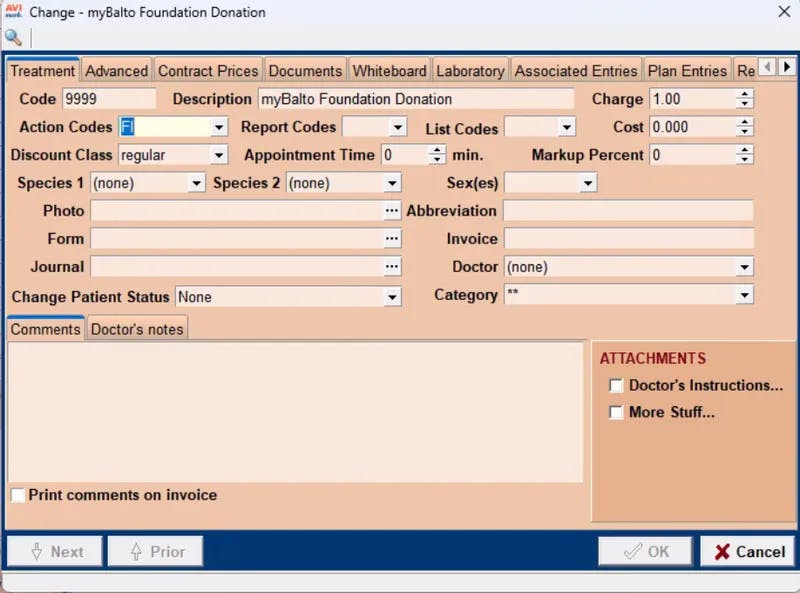Open the Change Patient Status dropdown
Viewport: 800px width, 593px height.
(x=392, y=297)
